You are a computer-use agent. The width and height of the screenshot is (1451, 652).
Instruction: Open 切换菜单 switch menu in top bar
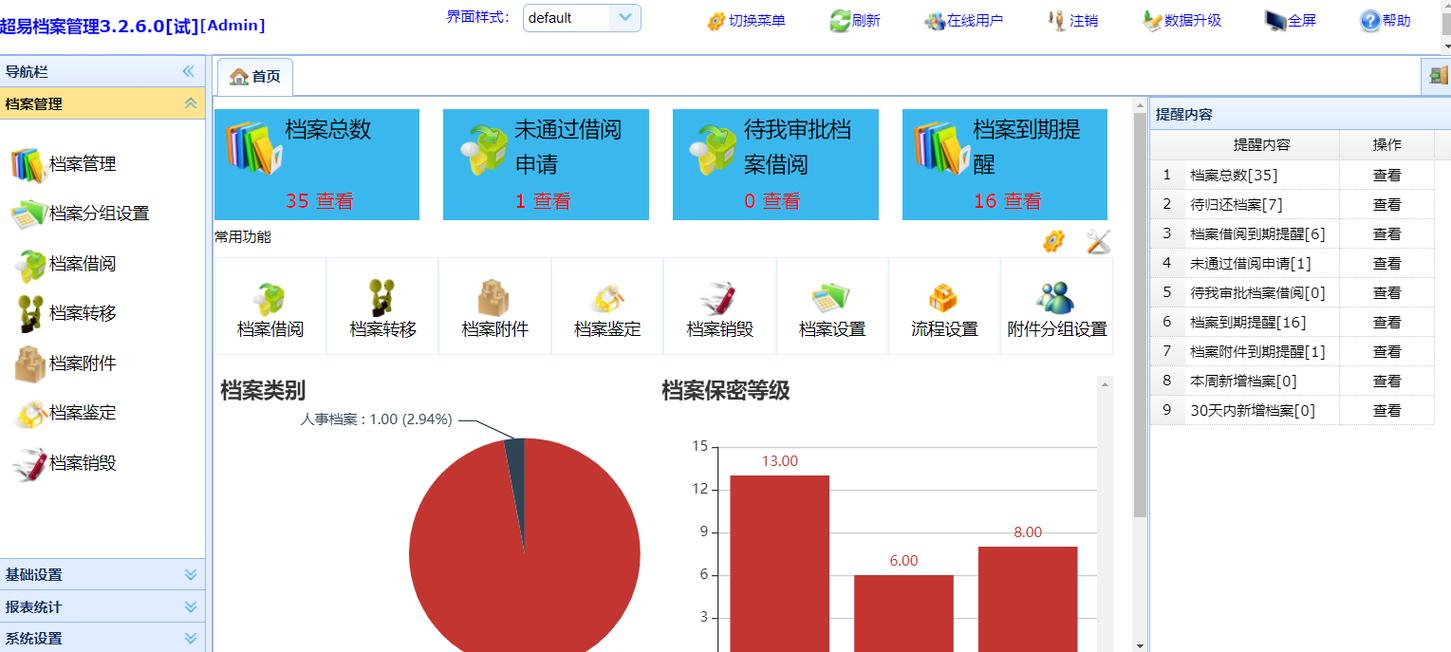pos(746,20)
